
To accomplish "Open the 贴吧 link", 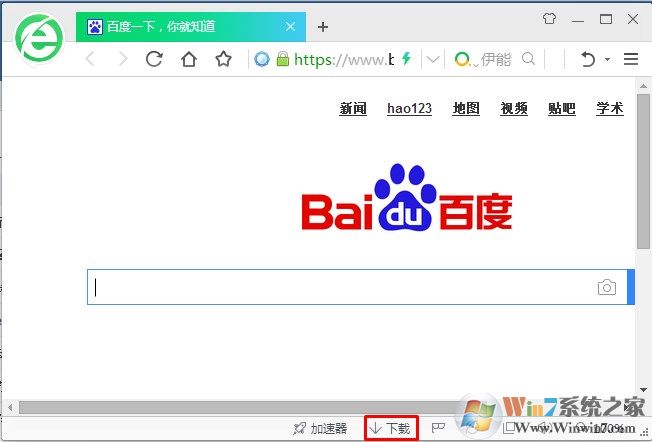I will 562,109.
